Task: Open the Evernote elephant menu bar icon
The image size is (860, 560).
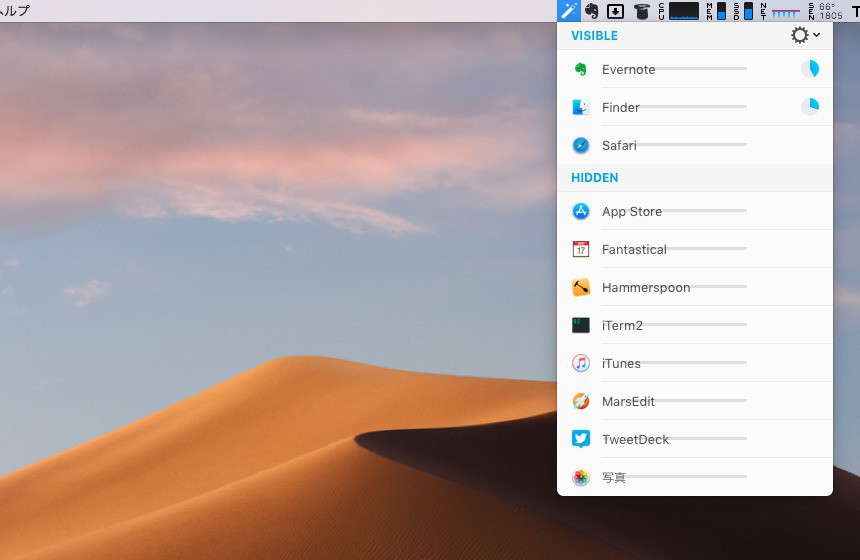Action: tap(592, 11)
